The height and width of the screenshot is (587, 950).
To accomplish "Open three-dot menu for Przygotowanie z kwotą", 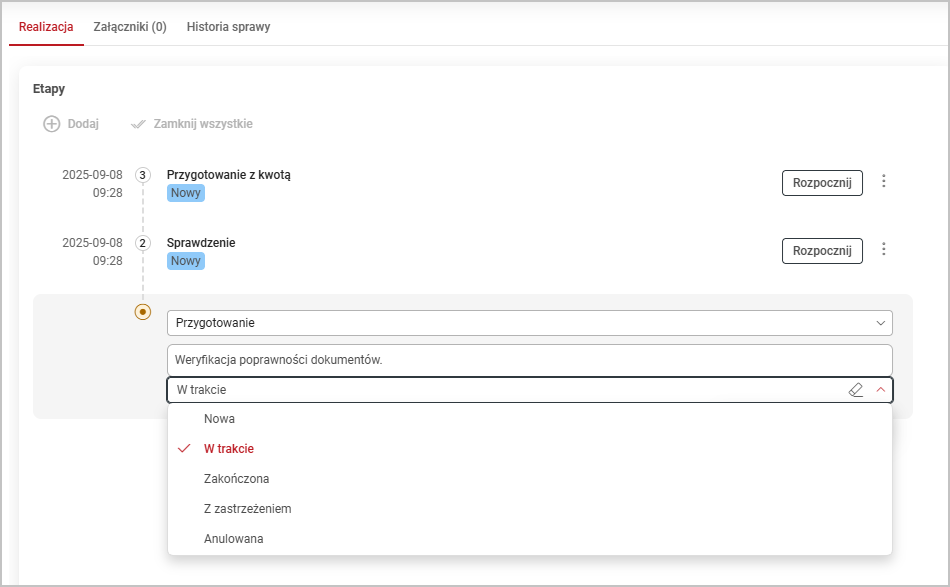I will (883, 182).
